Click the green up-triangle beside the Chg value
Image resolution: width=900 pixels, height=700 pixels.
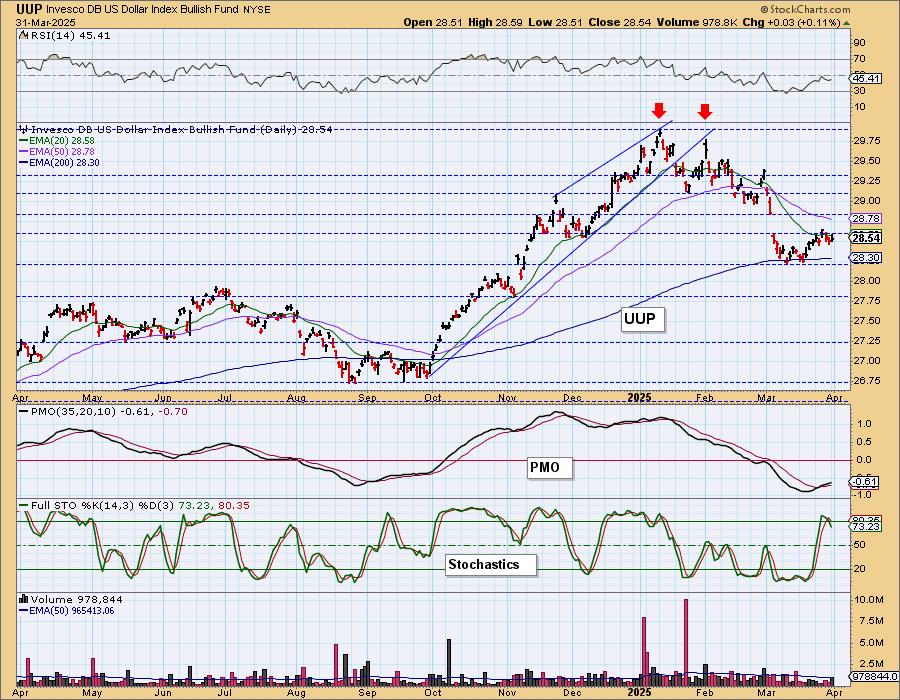846,23
